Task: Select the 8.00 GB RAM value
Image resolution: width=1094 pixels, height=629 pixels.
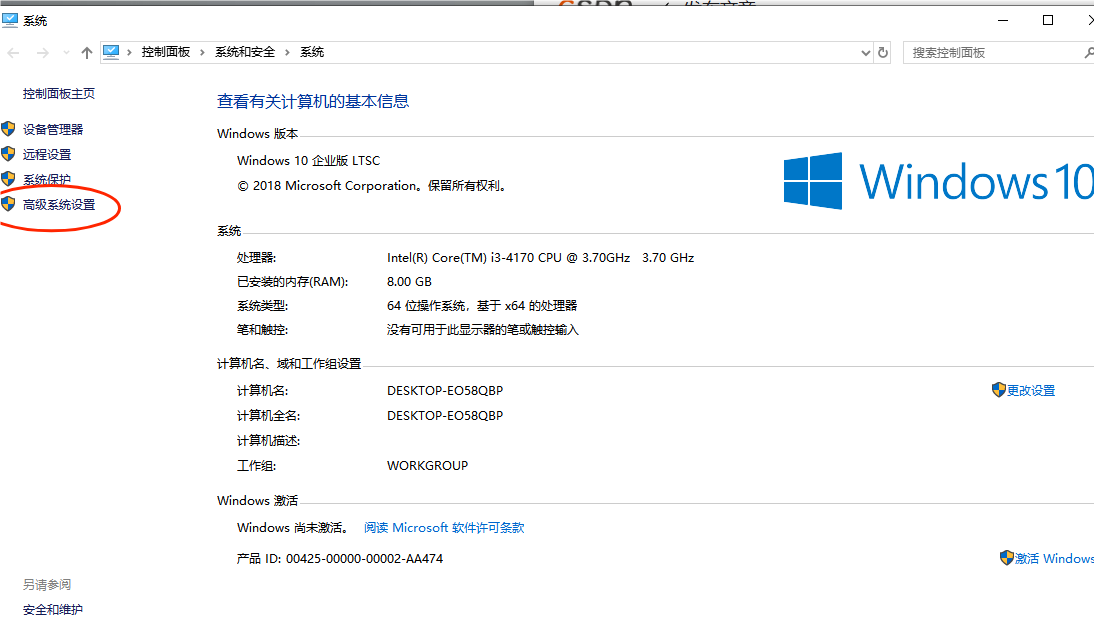Action: 410,282
